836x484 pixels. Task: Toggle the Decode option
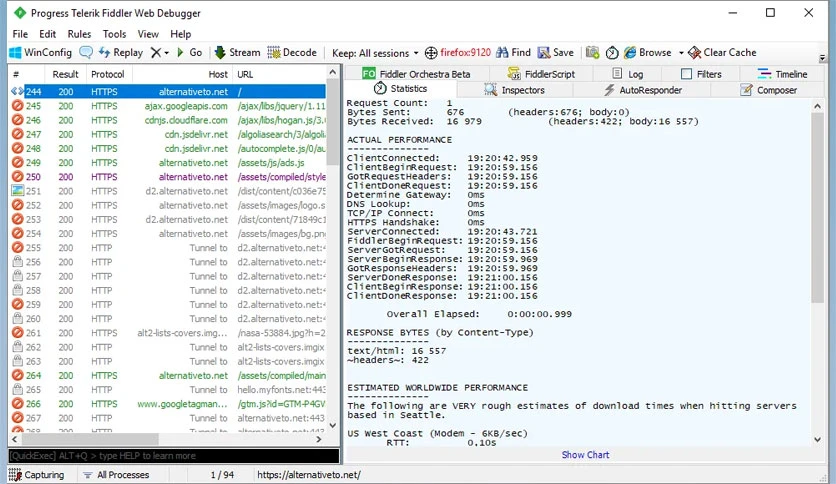coord(292,52)
